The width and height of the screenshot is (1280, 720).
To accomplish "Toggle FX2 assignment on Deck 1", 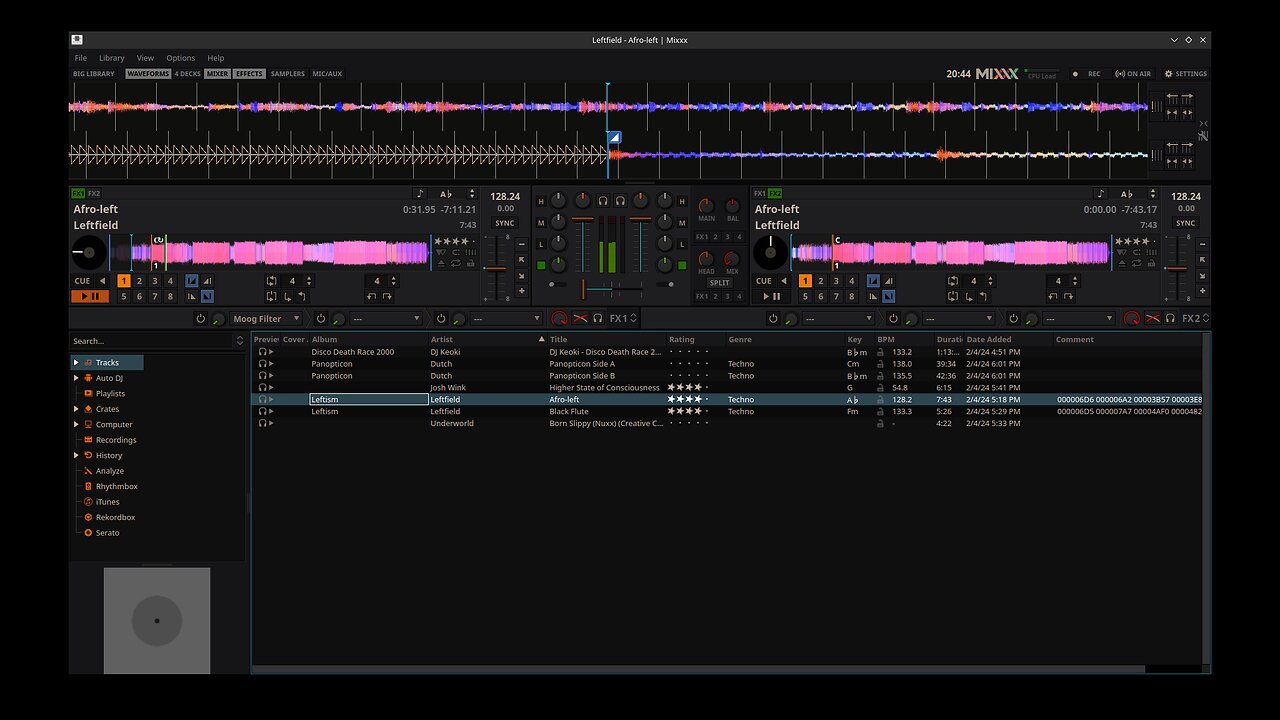I will pos(94,193).
